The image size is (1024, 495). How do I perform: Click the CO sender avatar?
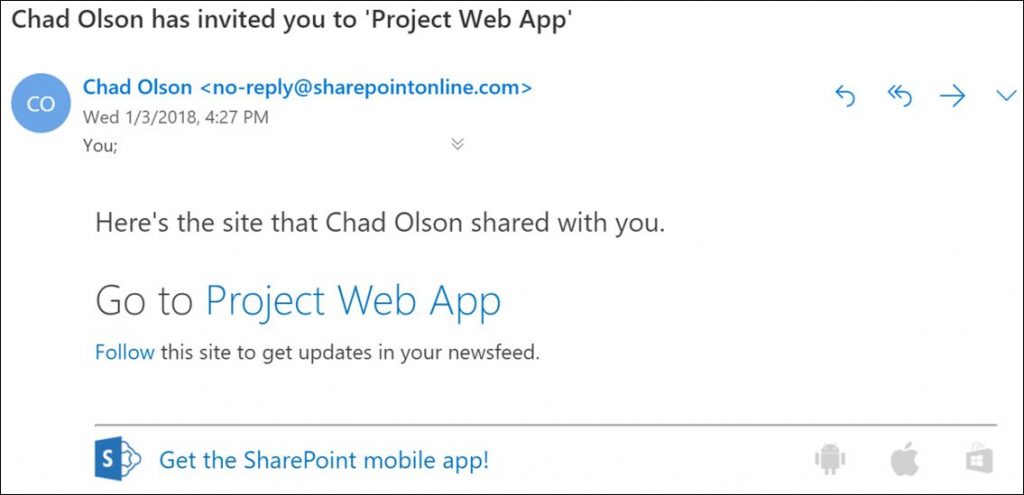coord(40,103)
